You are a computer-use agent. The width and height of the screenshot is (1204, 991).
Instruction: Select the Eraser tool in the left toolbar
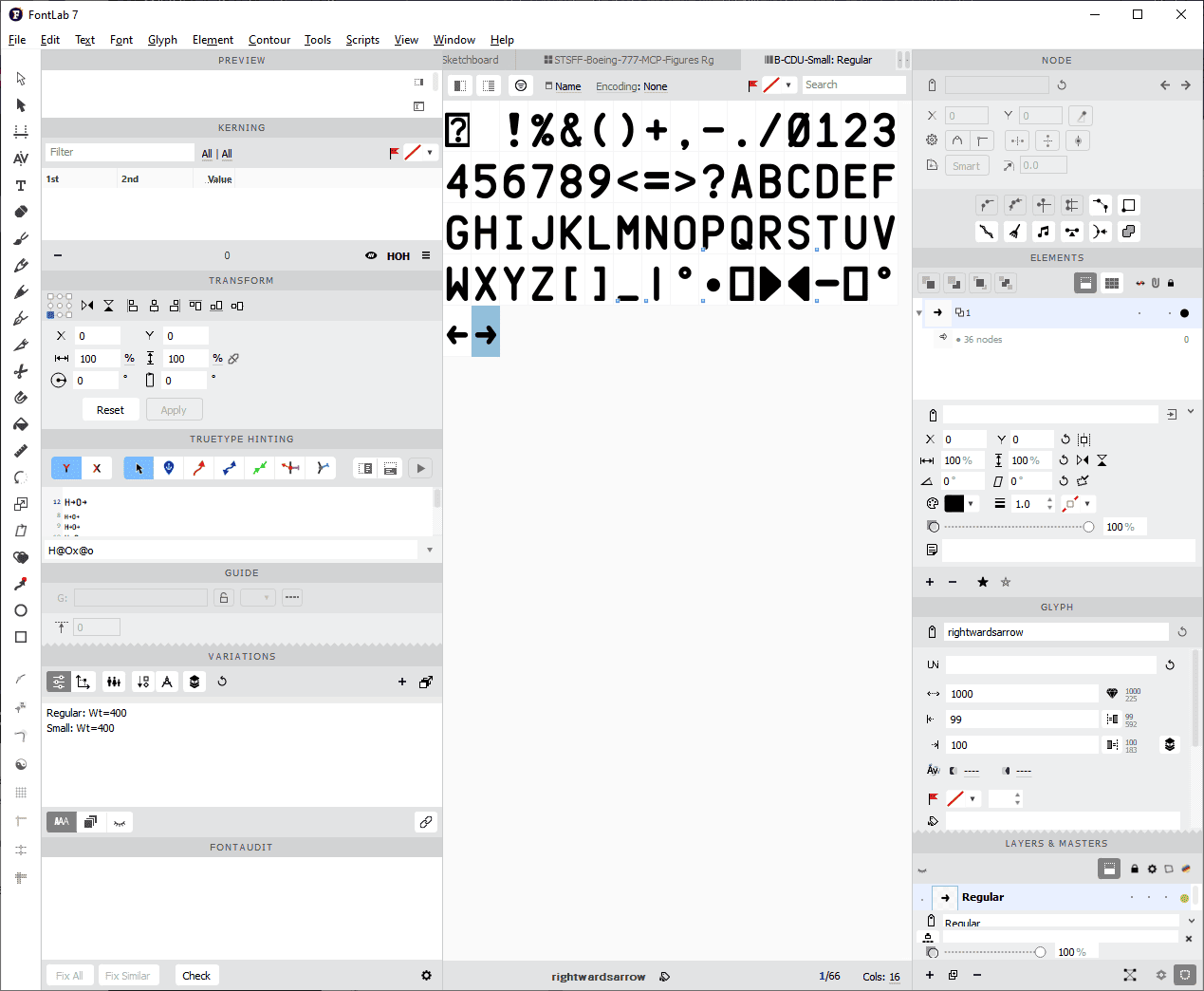click(x=20, y=211)
